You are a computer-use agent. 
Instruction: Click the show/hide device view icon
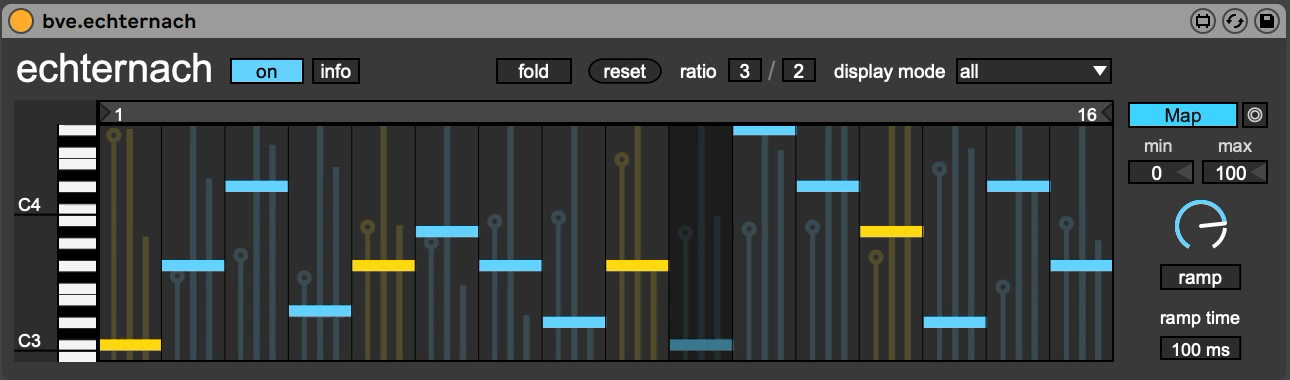pos(1203,20)
